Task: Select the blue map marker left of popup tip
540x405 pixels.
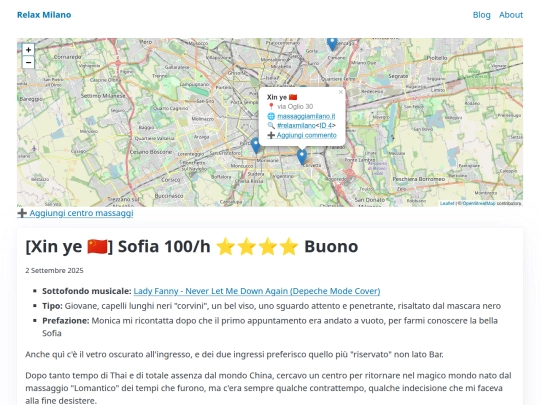Action: point(256,146)
